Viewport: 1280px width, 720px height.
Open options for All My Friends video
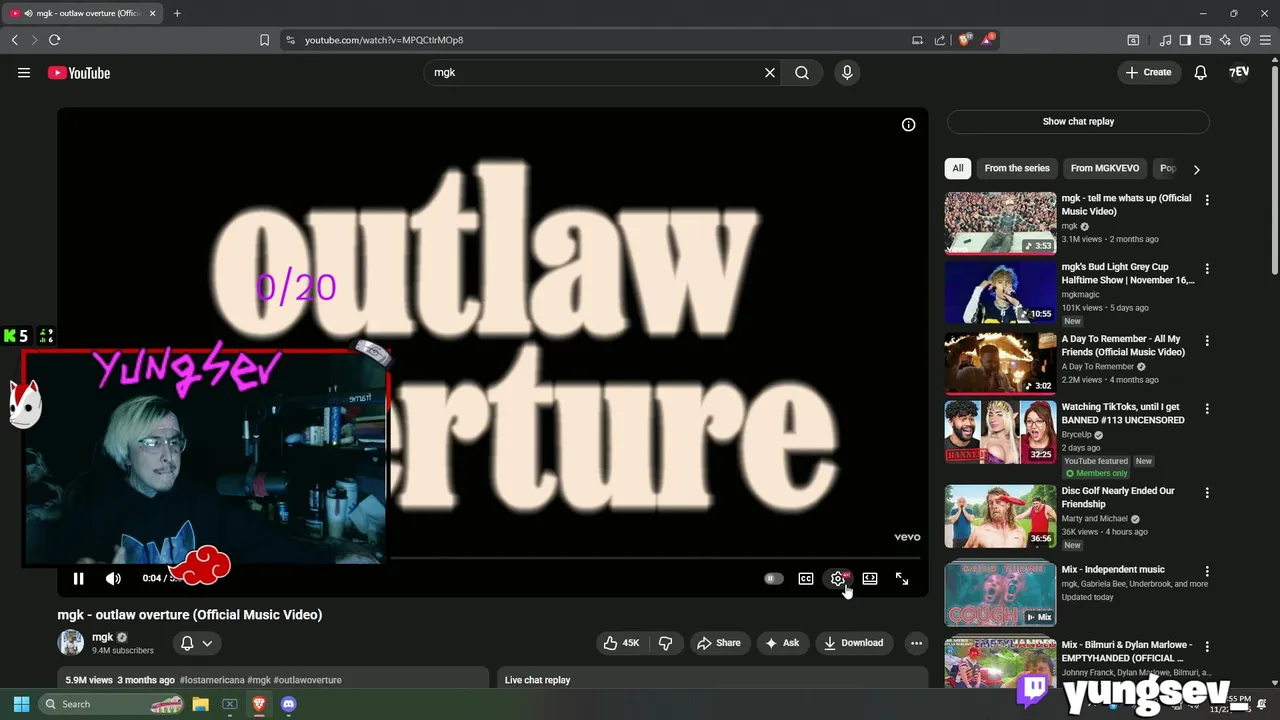tap(1207, 341)
